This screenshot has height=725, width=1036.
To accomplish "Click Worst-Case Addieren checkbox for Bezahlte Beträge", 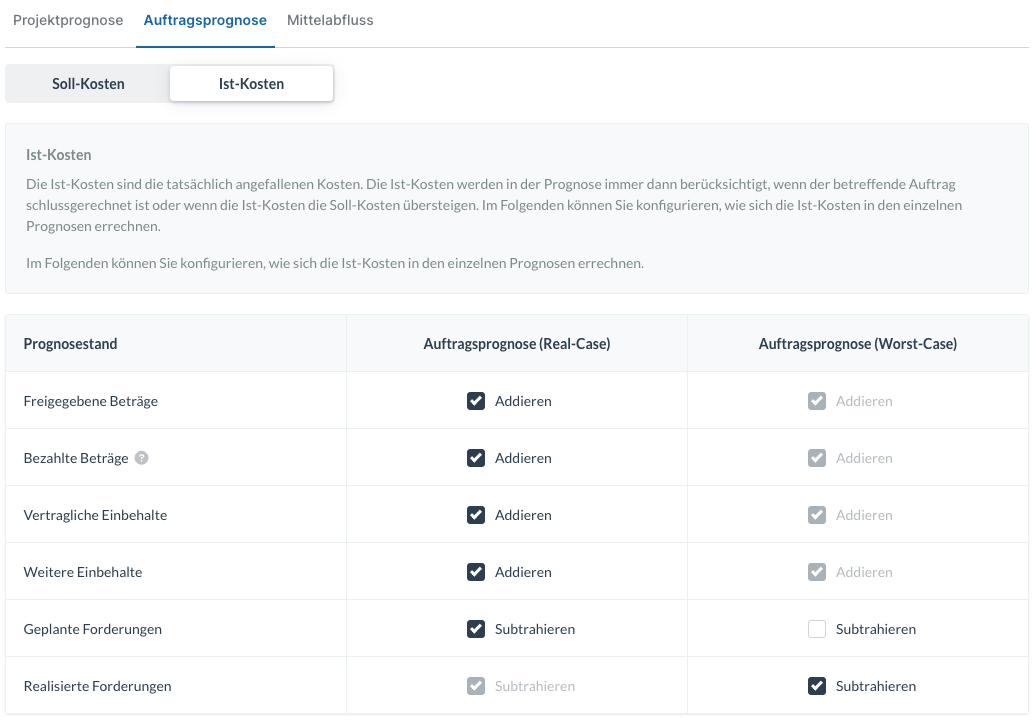I will tap(817, 458).
